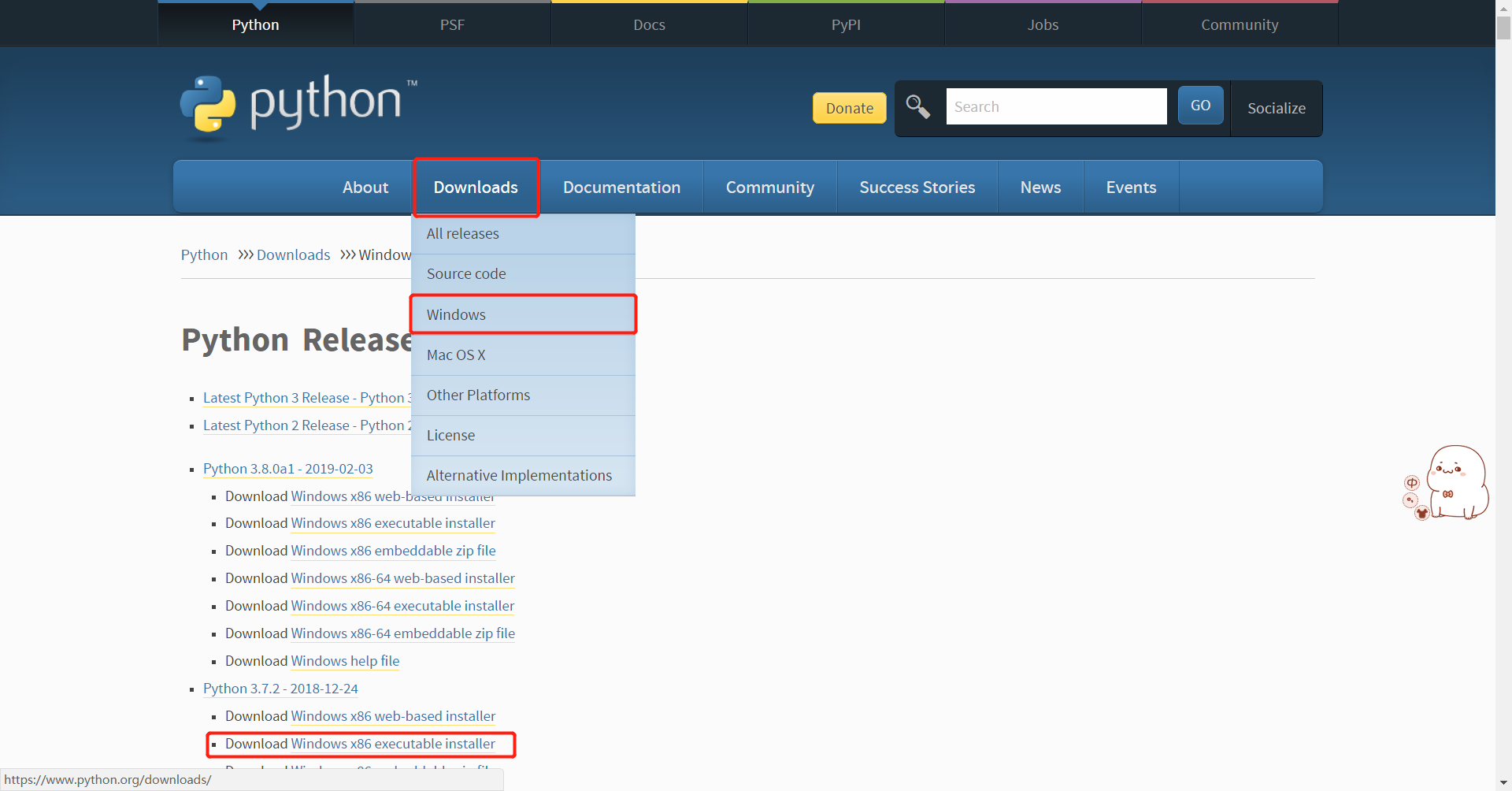Focus the Search input field
The height and width of the screenshot is (791, 1512).
pyautogui.click(x=1056, y=106)
